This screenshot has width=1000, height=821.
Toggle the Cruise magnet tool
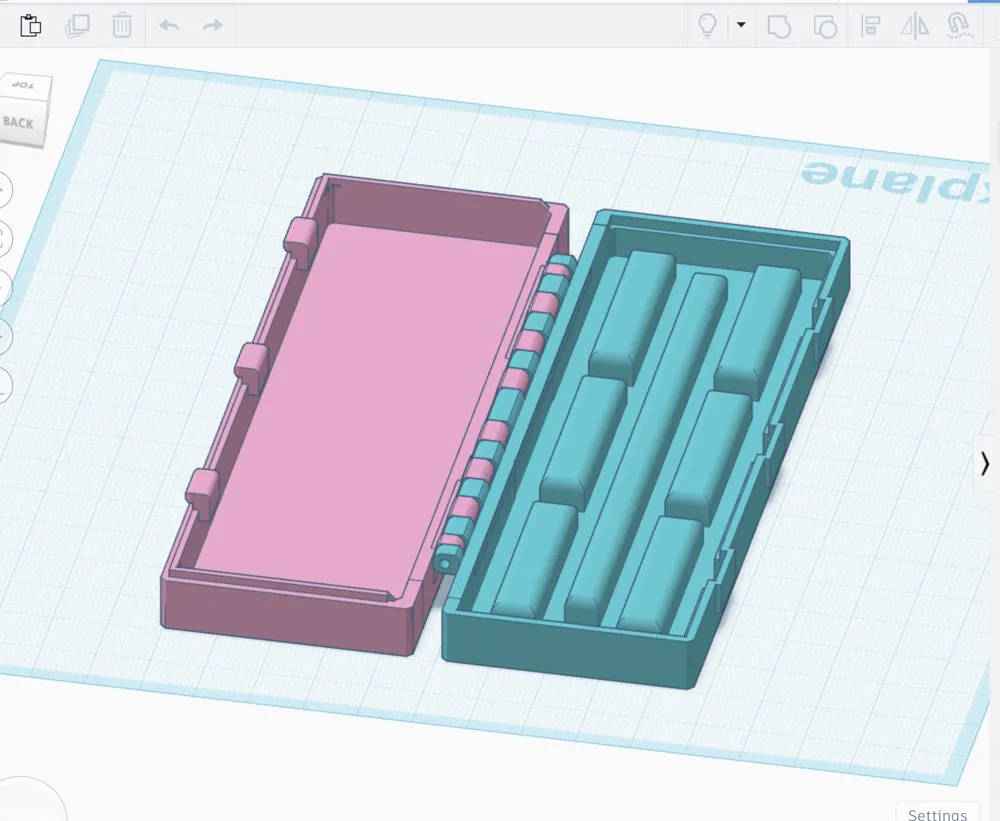[x=958, y=26]
